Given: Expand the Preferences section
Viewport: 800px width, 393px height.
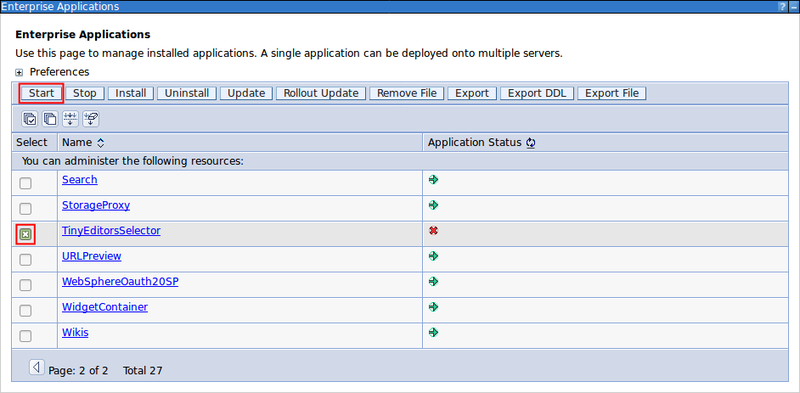Looking at the screenshot, I should click(19, 72).
